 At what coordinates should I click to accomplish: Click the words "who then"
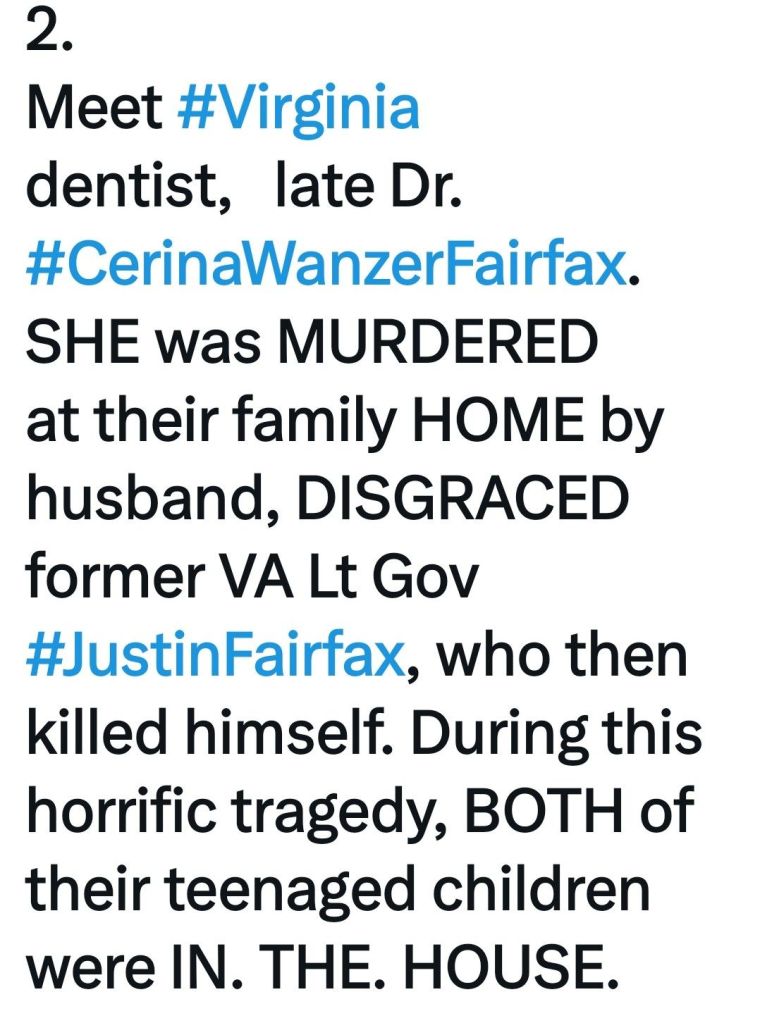coord(562,655)
